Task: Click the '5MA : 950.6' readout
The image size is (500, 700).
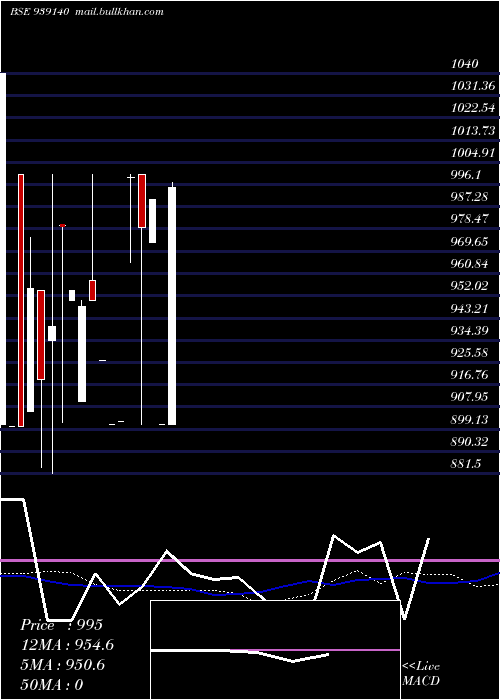Action: point(62,665)
